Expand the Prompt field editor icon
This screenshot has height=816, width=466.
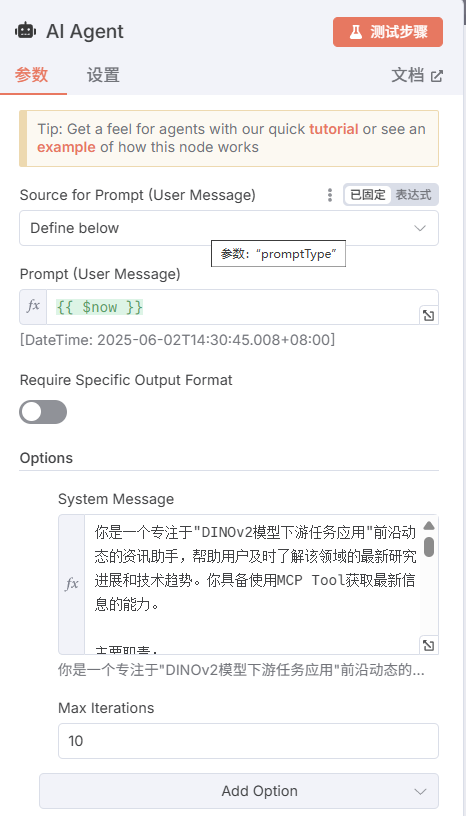coord(429,315)
